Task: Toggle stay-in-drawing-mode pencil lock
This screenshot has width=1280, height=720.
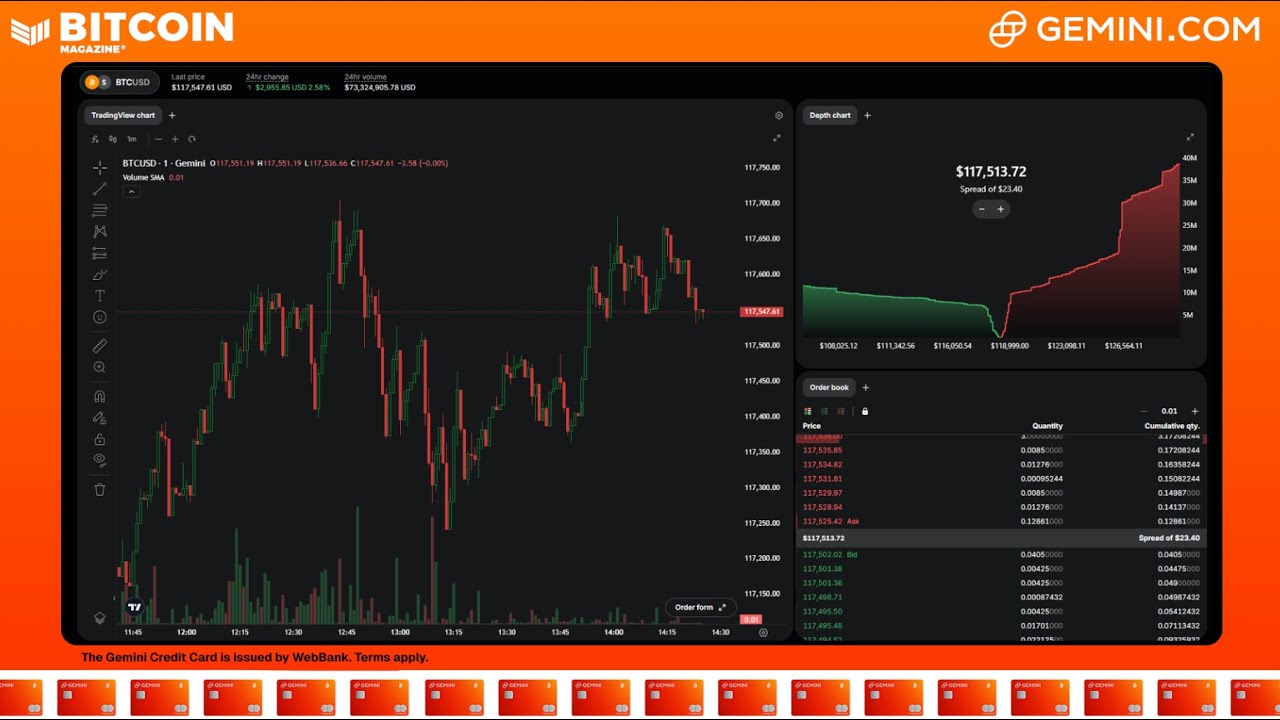Action: [x=100, y=418]
